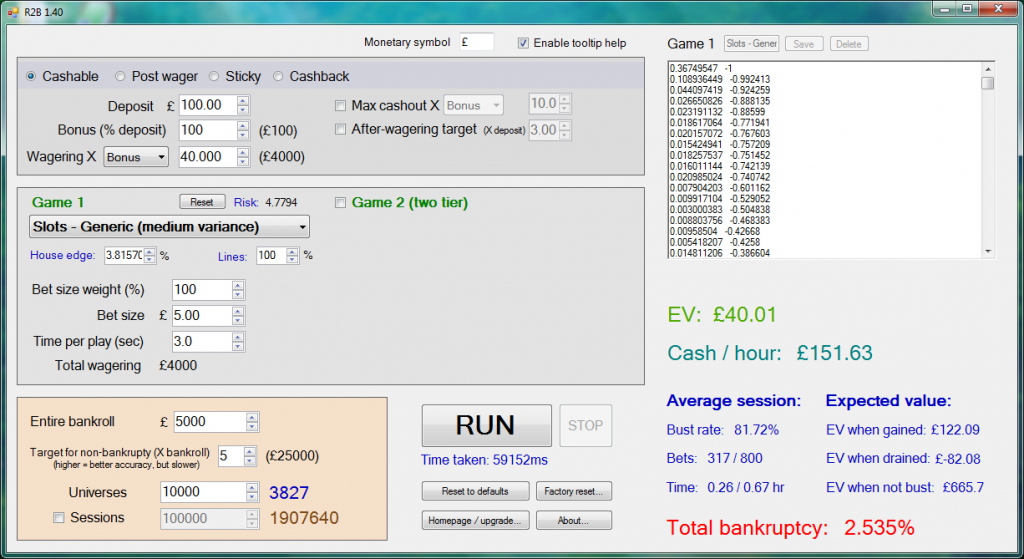Screen dimensions: 1024x559
Task: Click the window minimize button
Action: 944,8
